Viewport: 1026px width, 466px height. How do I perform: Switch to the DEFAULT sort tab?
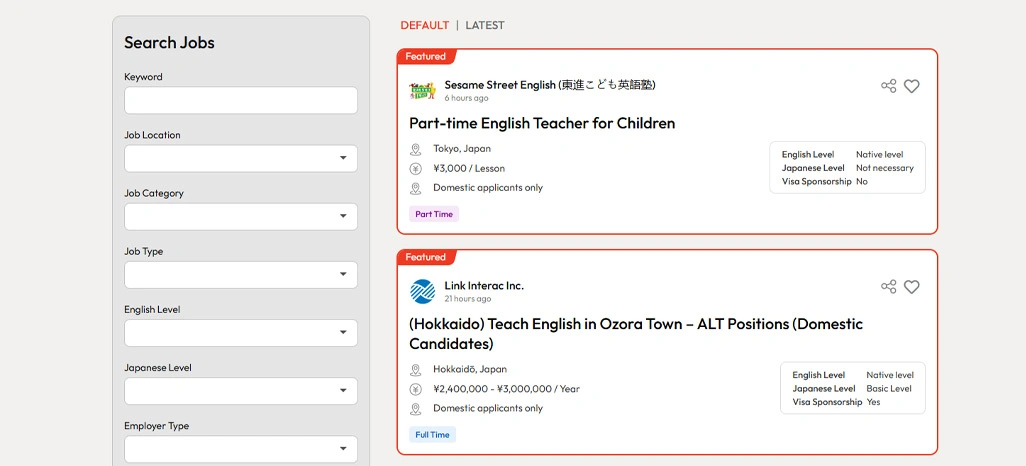pyautogui.click(x=425, y=26)
